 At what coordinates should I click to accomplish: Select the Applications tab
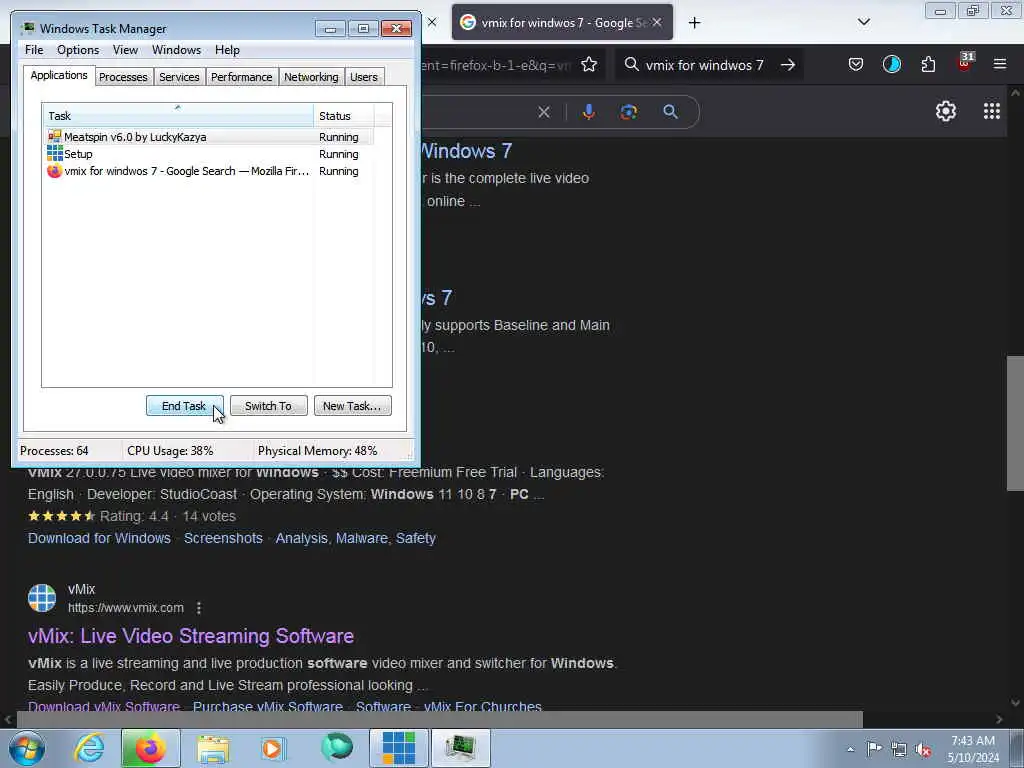point(59,75)
